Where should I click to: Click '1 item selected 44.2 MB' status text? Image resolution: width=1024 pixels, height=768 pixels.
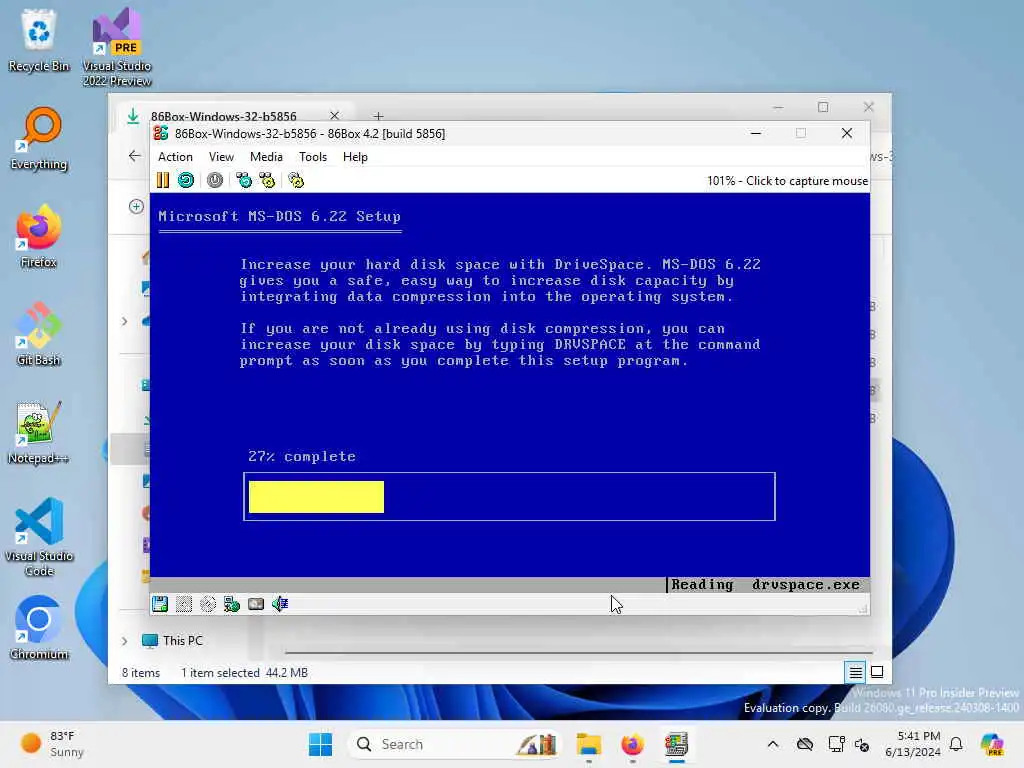(x=244, y=673)
